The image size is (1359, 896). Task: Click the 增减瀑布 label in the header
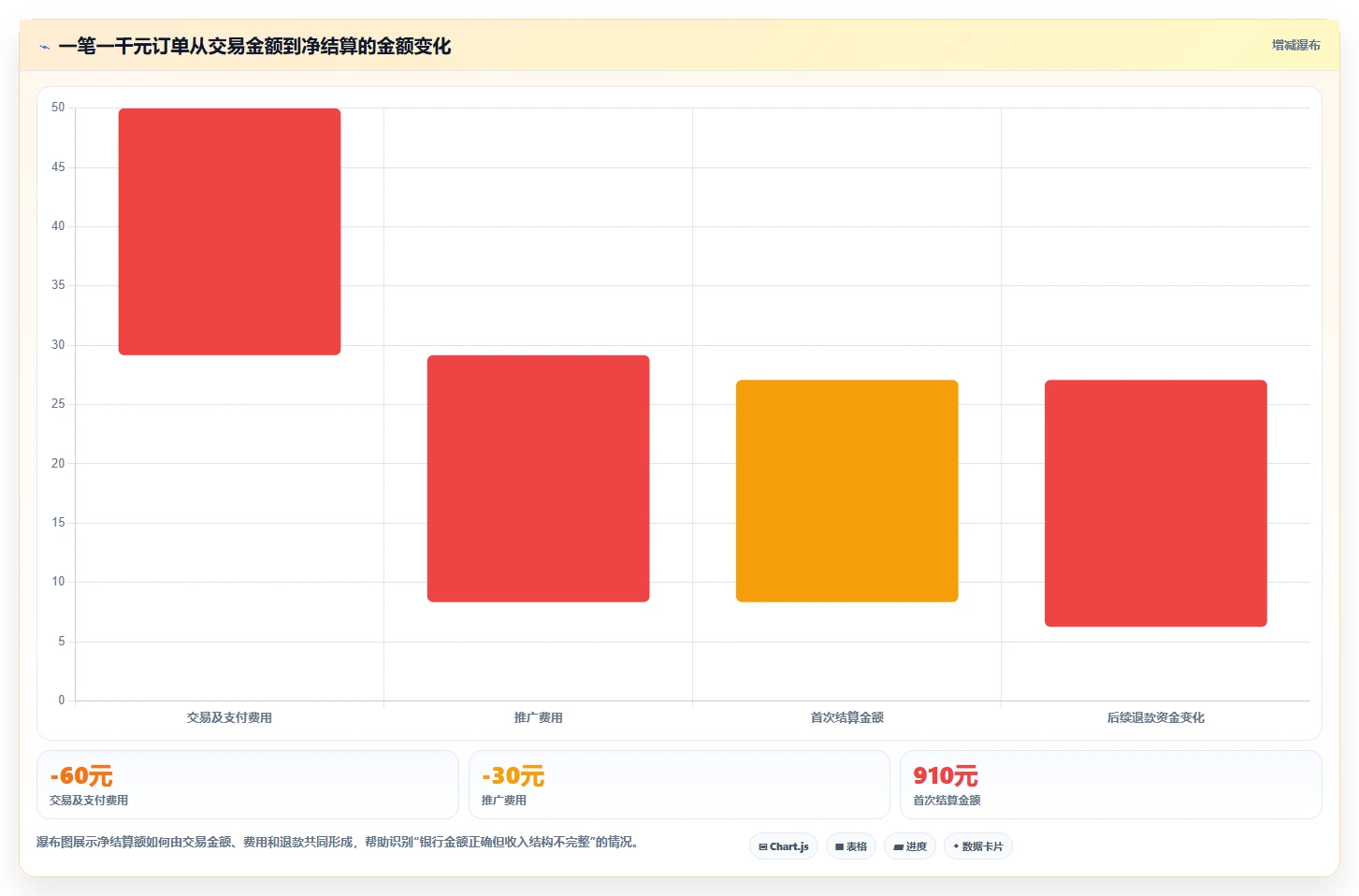(x=1295, y=45)
